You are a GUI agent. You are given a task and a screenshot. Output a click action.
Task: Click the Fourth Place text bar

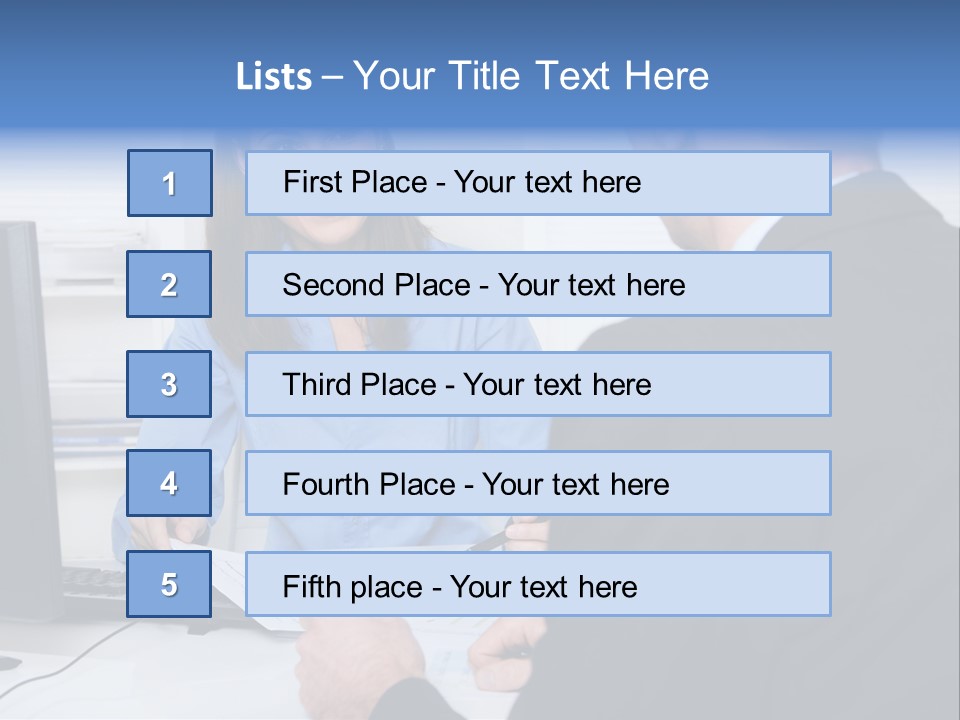point(538,483)
